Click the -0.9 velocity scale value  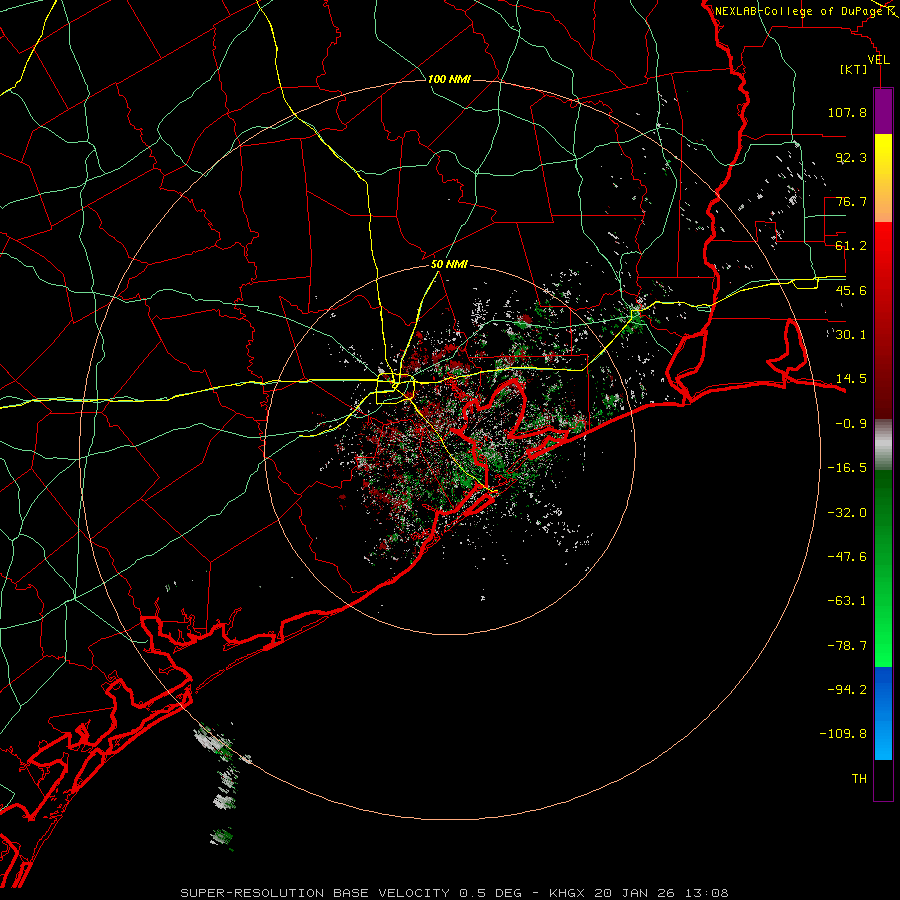point(851,424)
